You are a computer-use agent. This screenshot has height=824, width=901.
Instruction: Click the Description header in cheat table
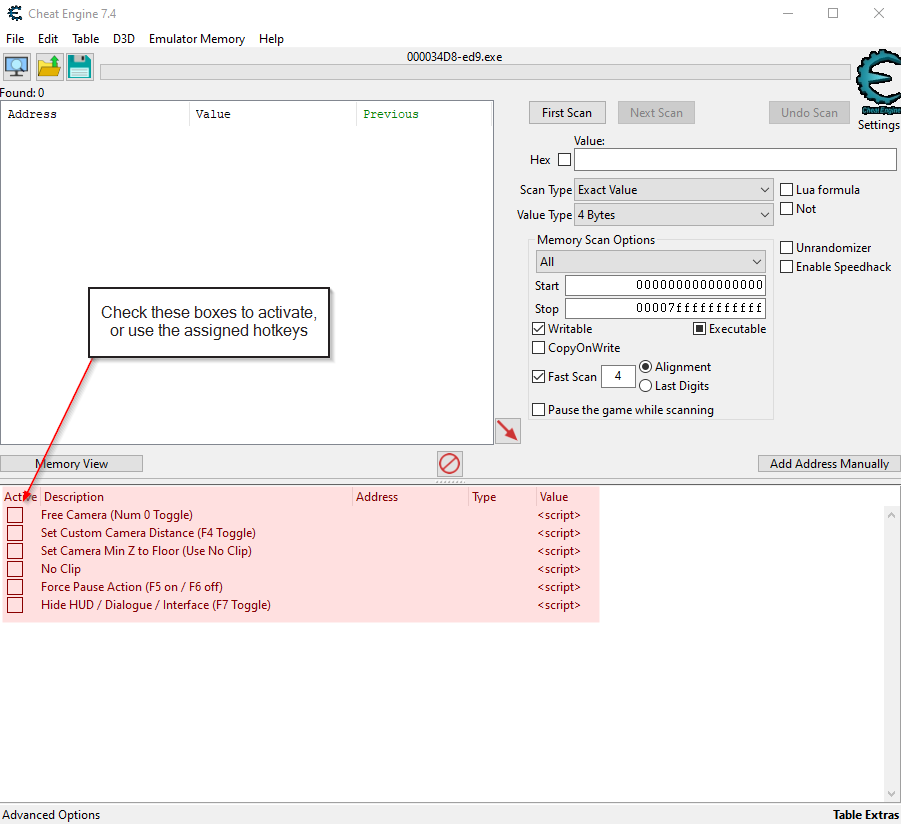196,496
